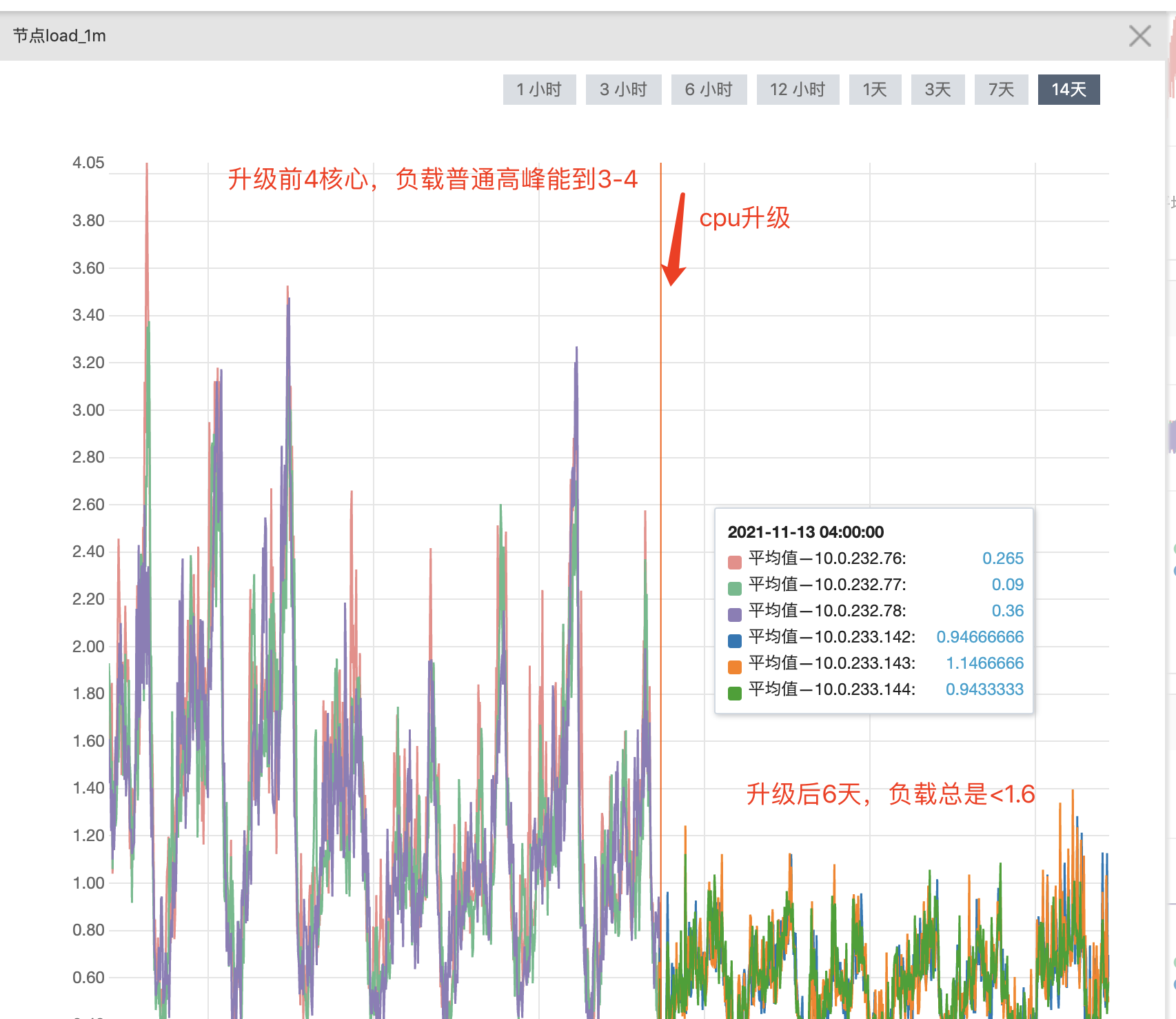Click the pink swatch for 10.0.232.76
Viewport: 1176px width, 1019px height.
[734, 562]
